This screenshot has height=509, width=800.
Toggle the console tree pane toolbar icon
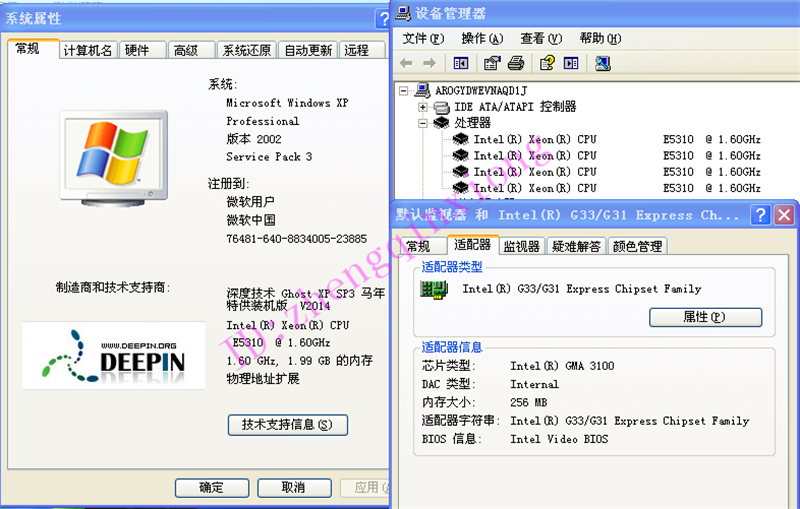tap(461, 63)
